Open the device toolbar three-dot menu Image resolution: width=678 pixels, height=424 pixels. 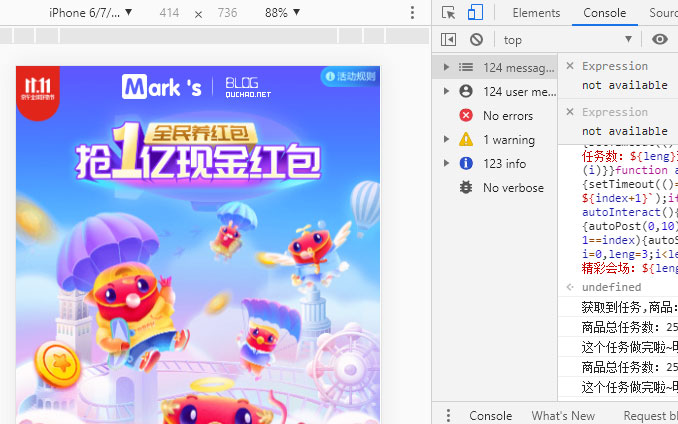coord(413,13)
